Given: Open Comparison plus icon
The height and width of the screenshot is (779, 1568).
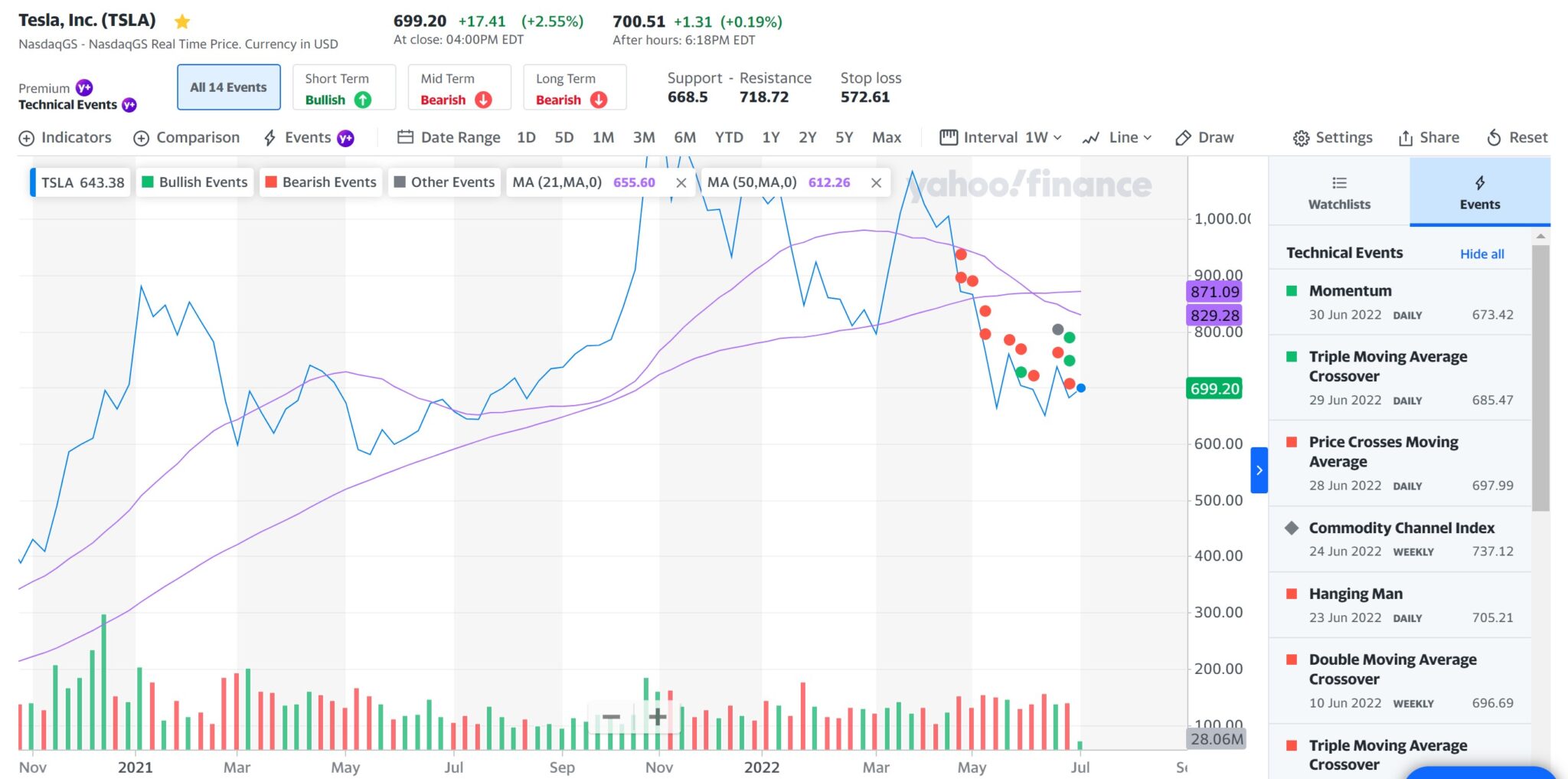Looking at the screenshot, I should click(141, 139).
